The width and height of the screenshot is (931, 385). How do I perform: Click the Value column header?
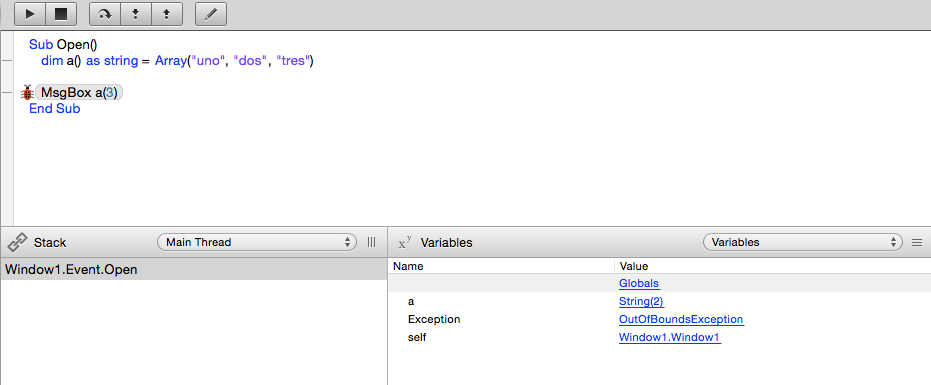pos(772,266)
